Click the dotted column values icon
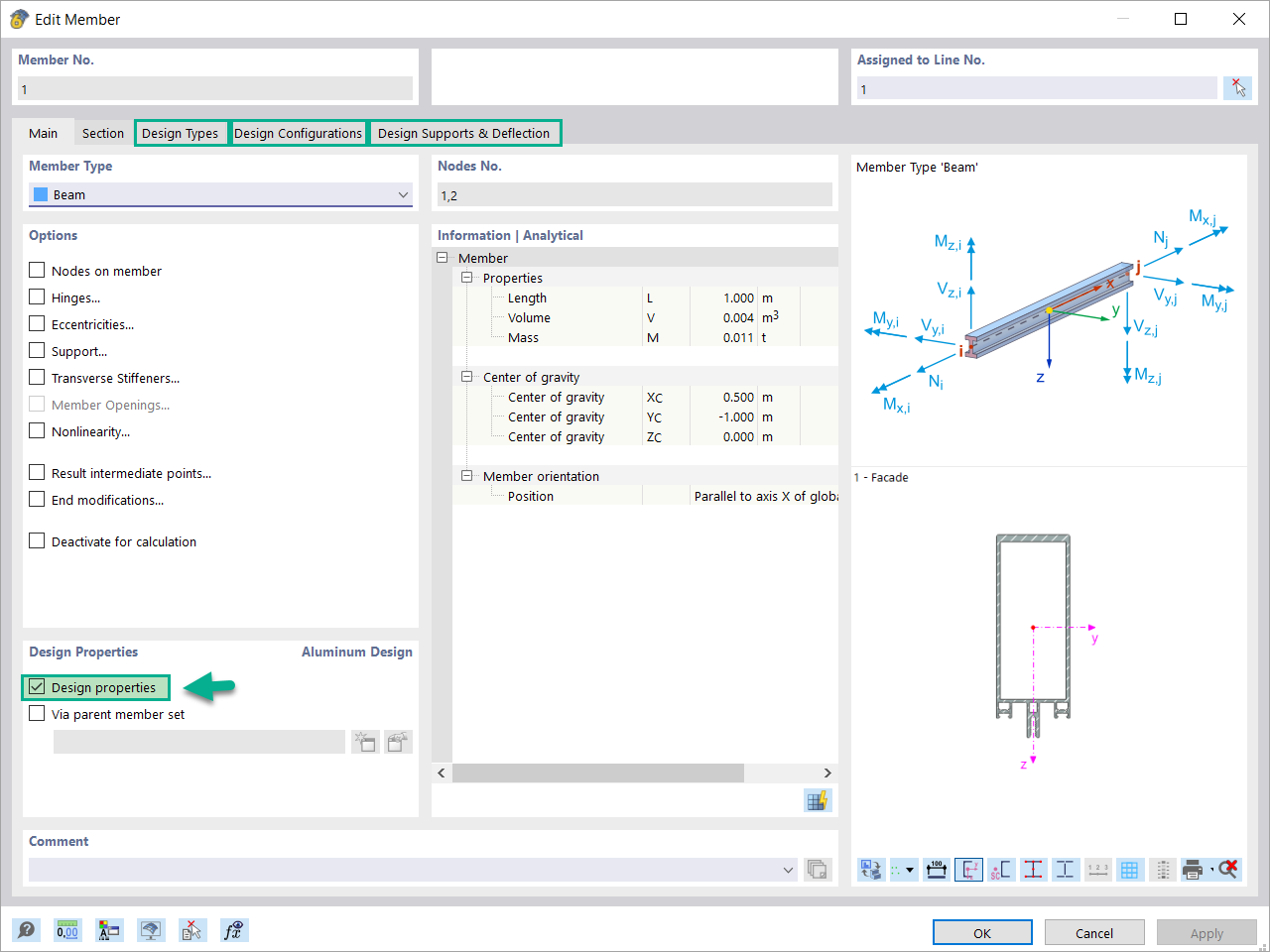Viewport: 1270px width, 952px height. point(1163,870)
